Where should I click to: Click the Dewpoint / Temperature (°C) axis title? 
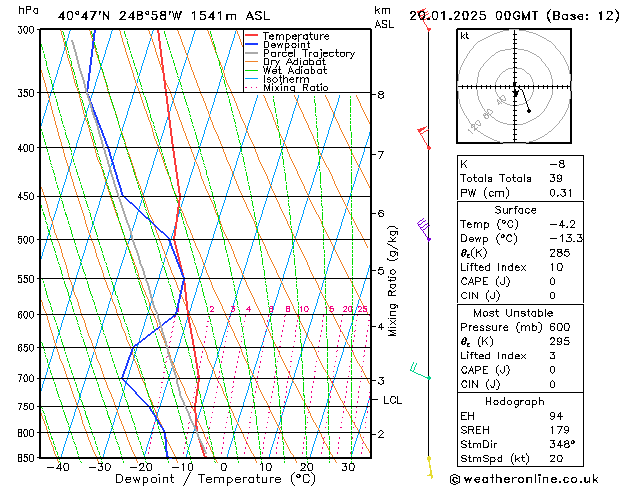pyautogui.click(x=215, y=479)
